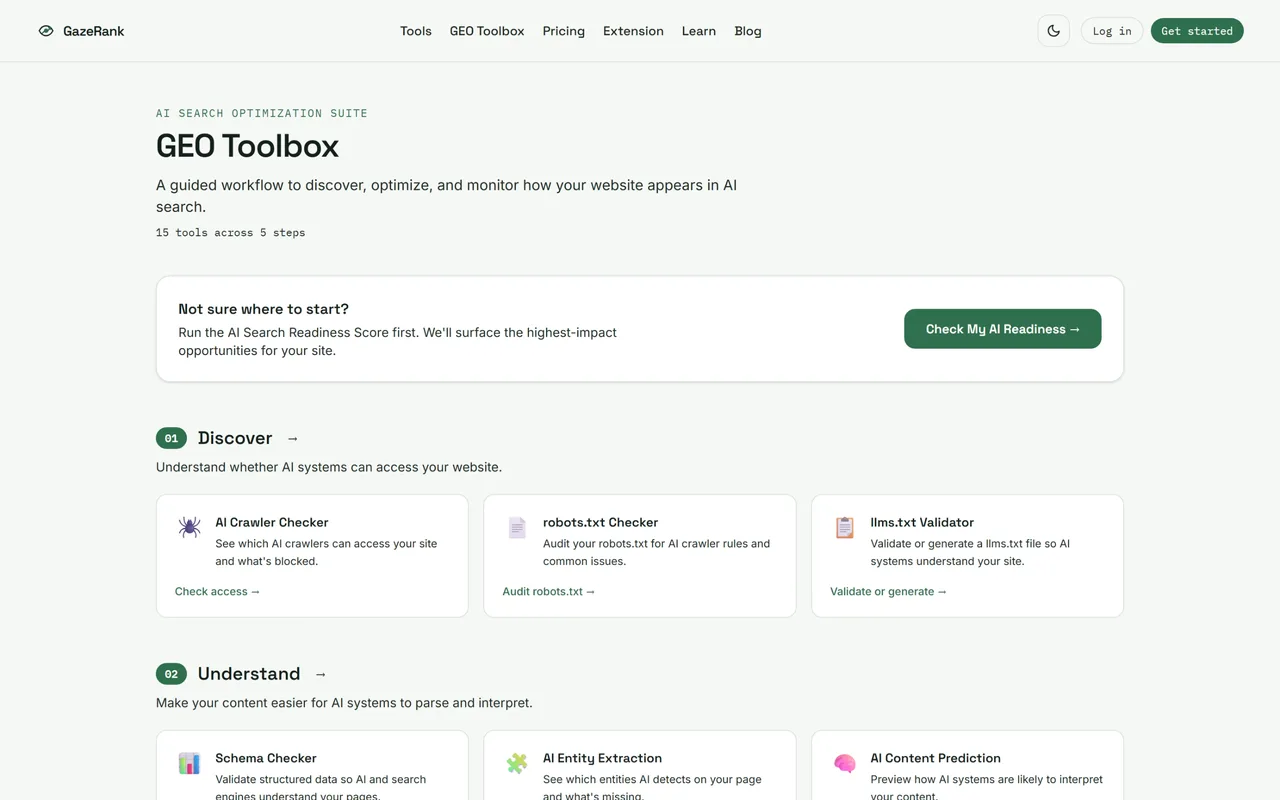The width and height of the screenshot is (1280, 800).
Task: Follow the Validate or generate link
Action: pos(888,591)
